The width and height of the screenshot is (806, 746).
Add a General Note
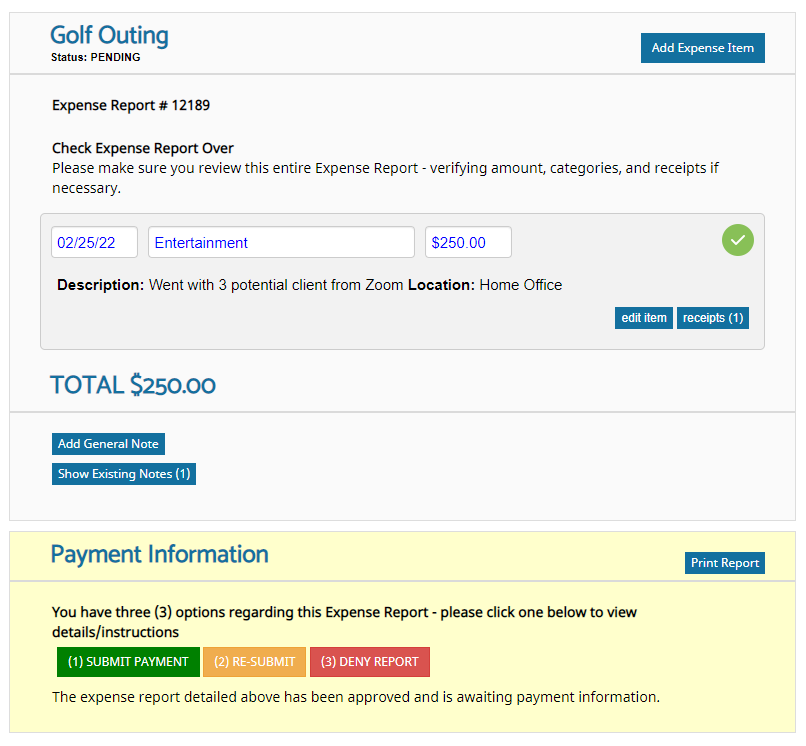(x=108, y=444)
